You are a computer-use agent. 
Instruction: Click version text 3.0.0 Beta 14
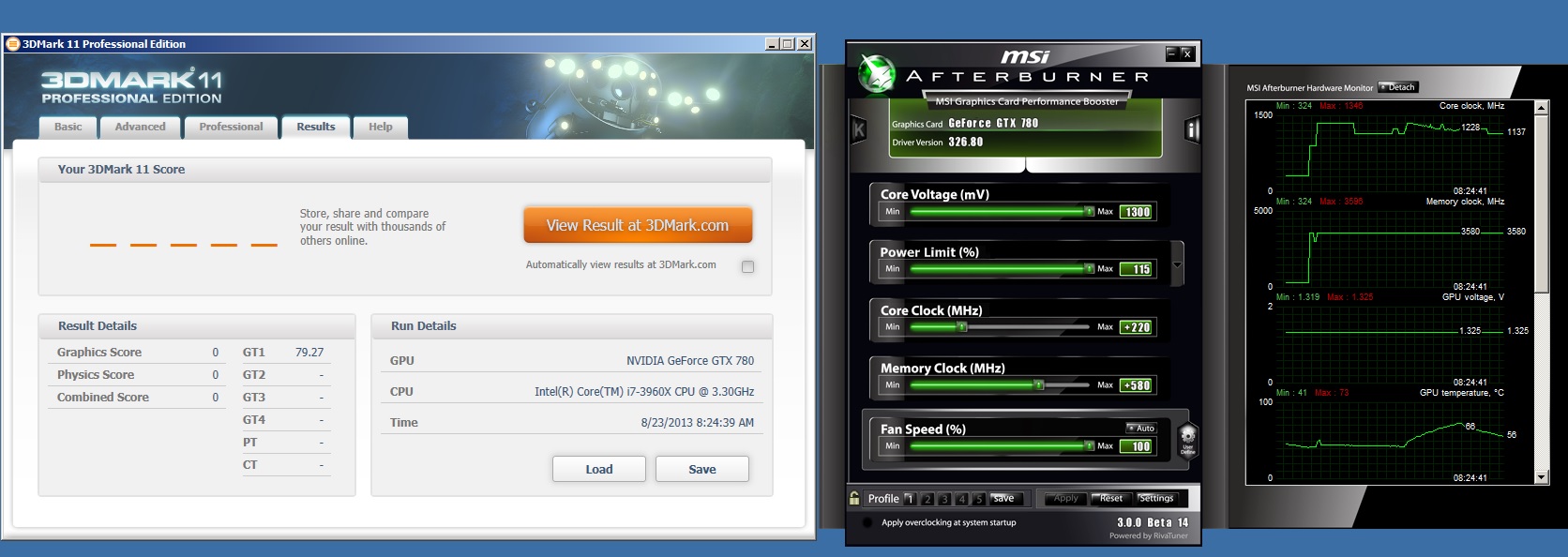point(1153,522)
